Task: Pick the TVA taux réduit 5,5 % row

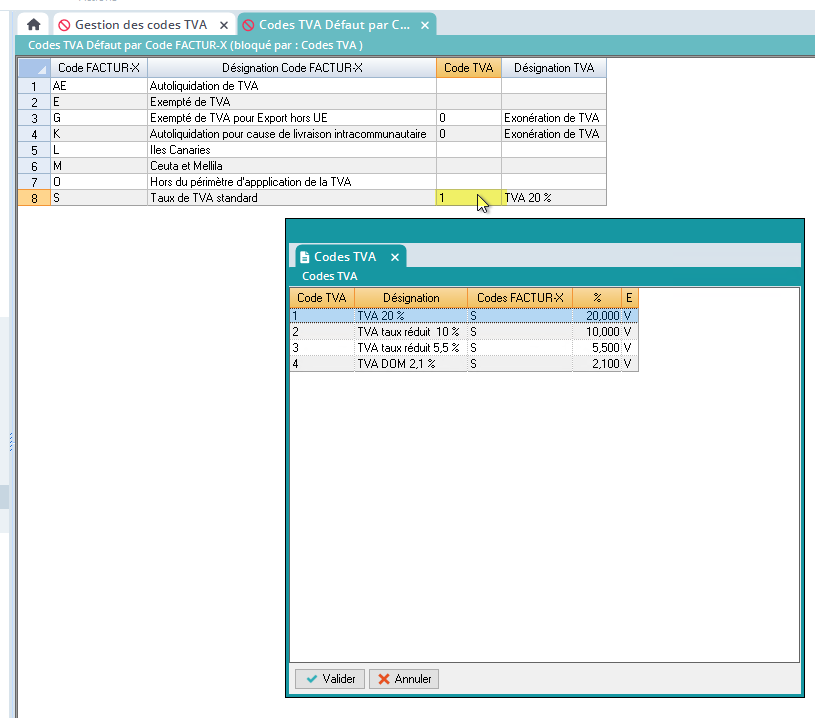Action: pyautogui.click(x=410, y=347)
